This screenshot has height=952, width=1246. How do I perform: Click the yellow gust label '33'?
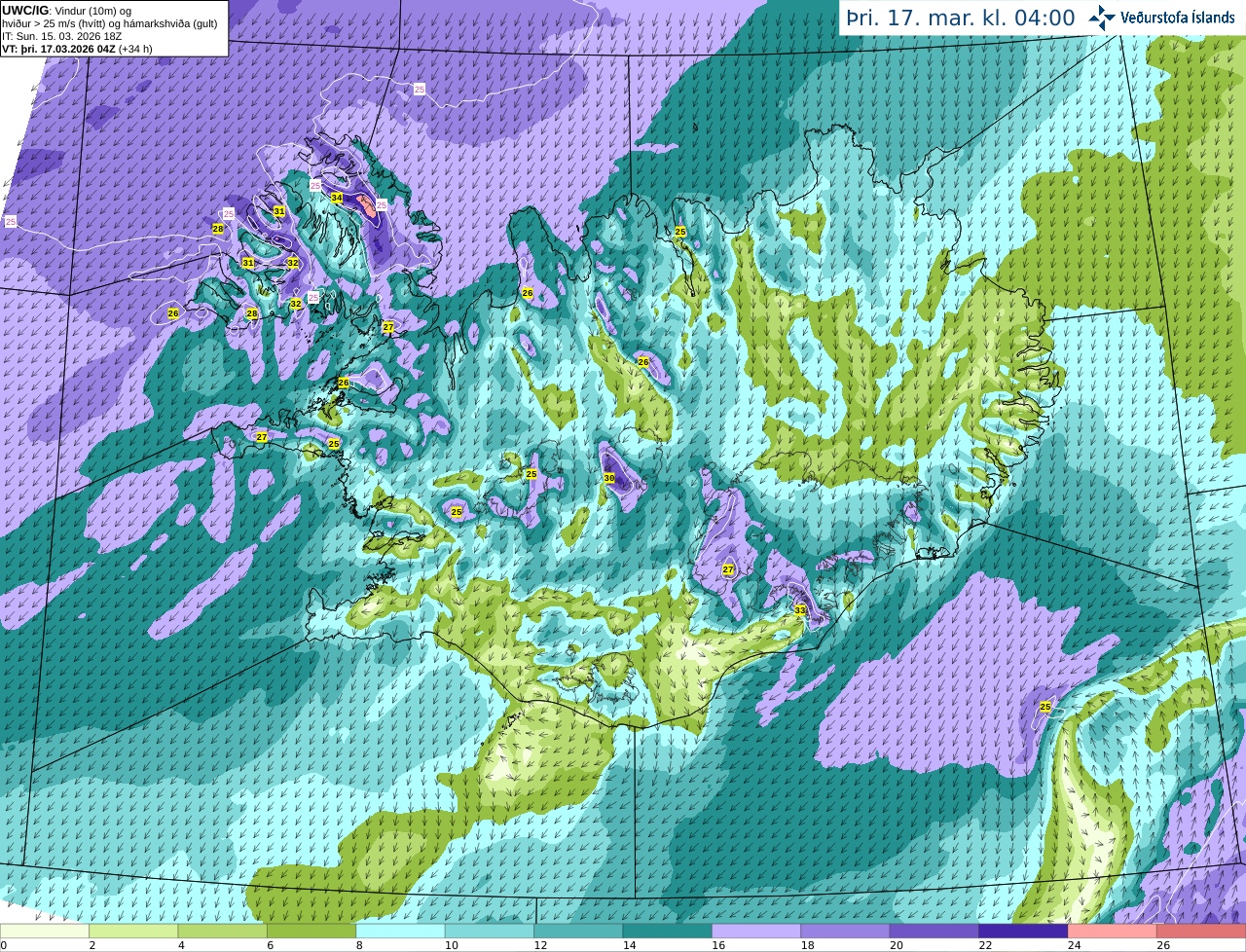(x=800, y=610)
